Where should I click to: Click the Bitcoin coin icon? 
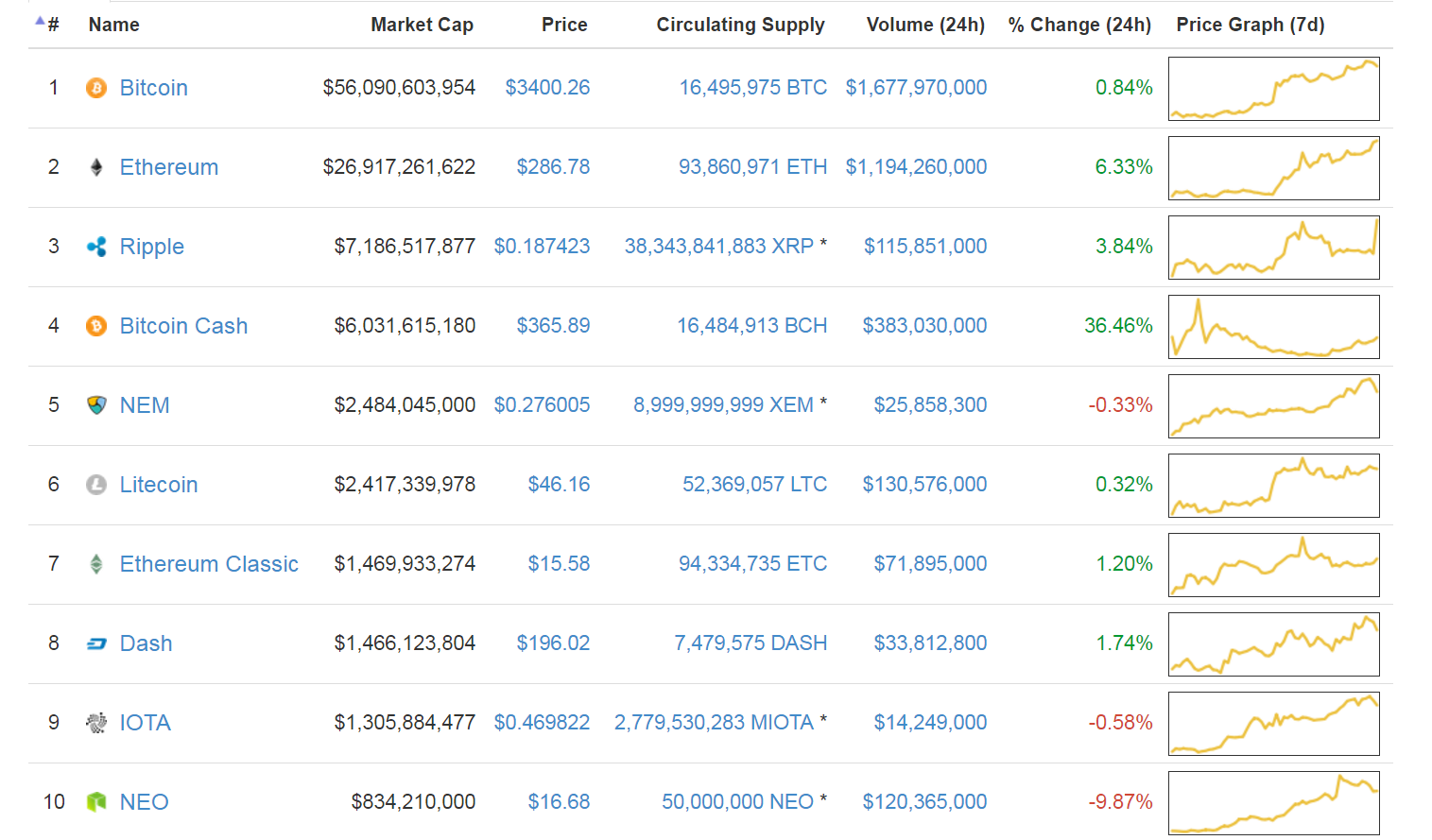96,88
